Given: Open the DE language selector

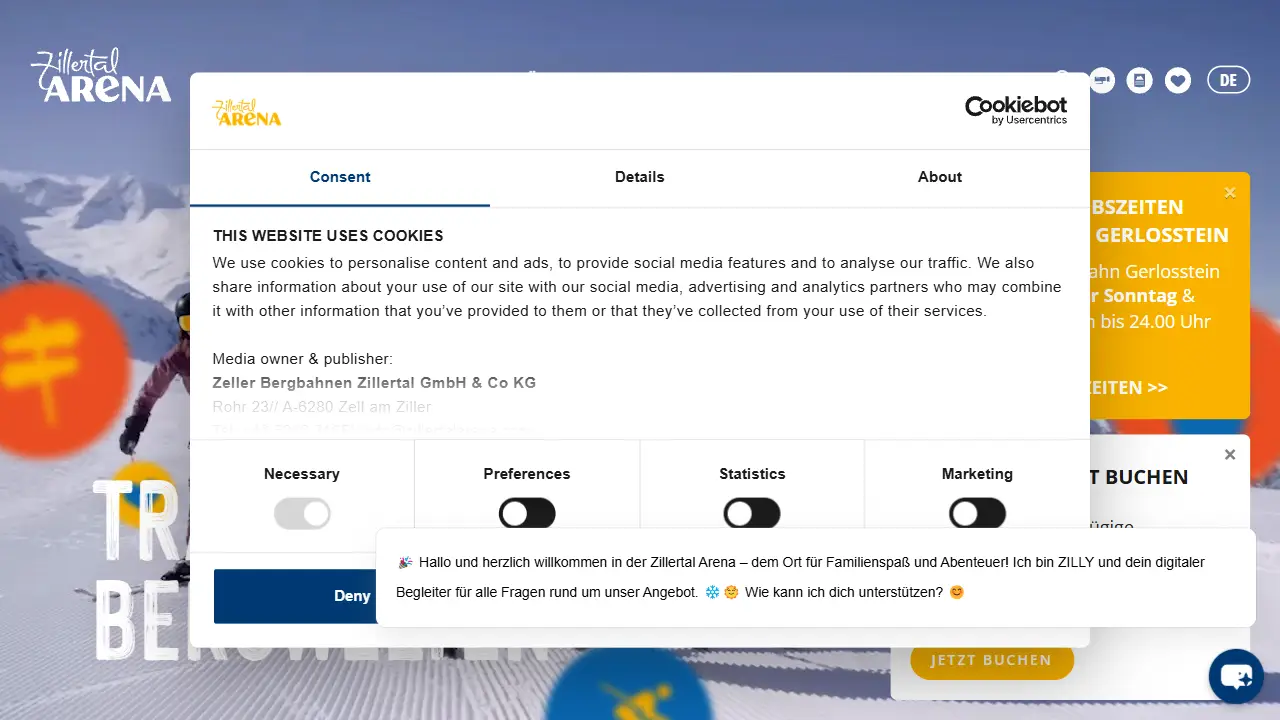Looking at the screenshot, I should [1229, 80].
